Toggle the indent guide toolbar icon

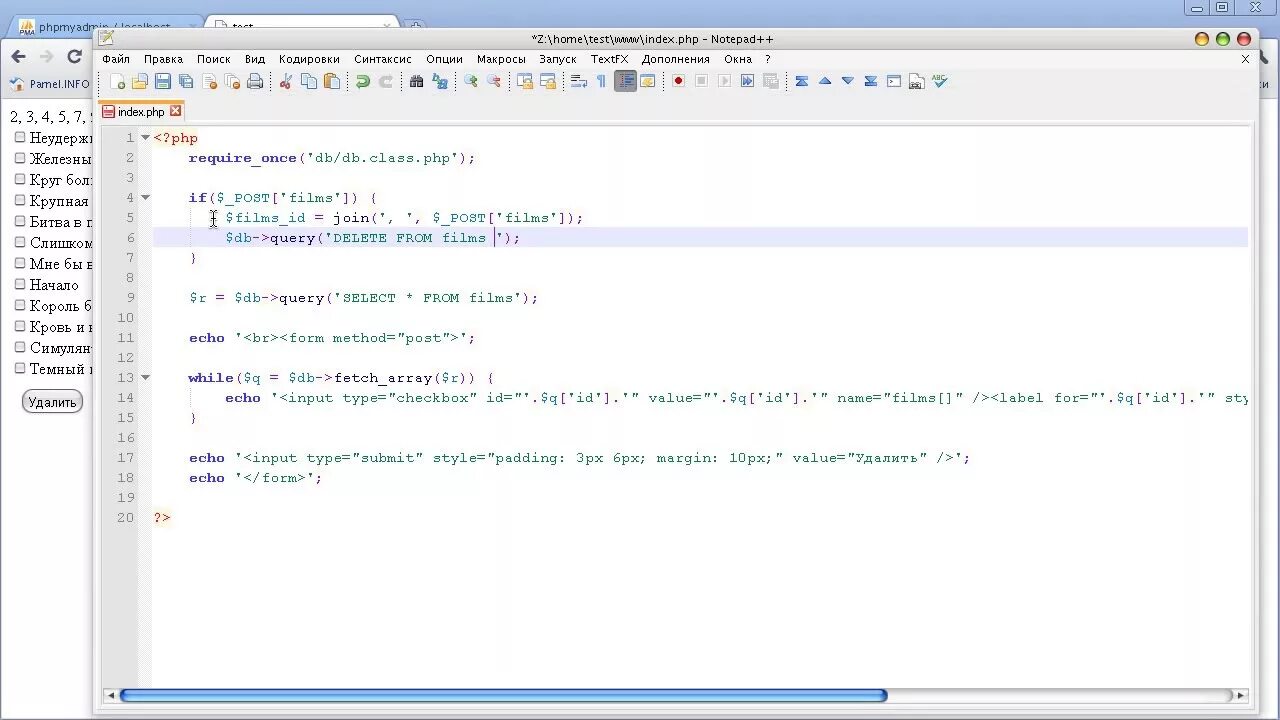click(x=625, y=82)
